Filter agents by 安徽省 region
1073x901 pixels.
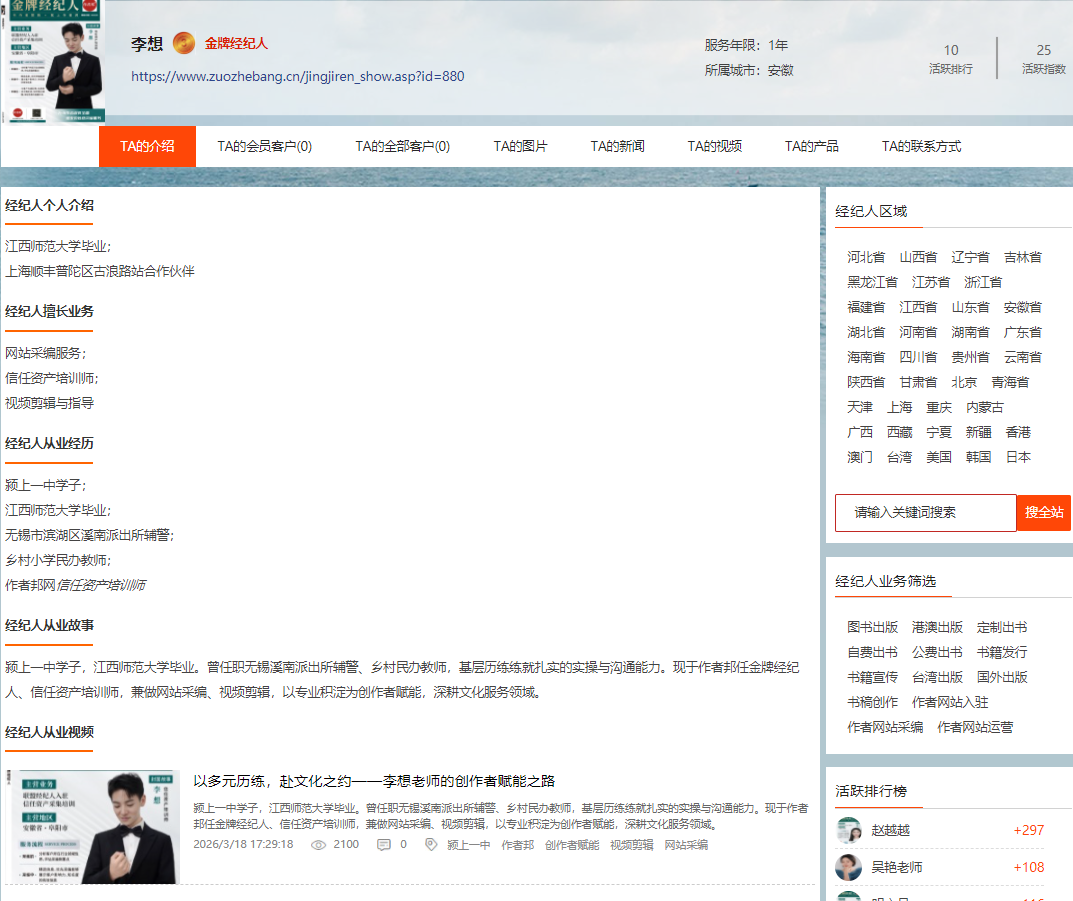tap(1022, 307)
